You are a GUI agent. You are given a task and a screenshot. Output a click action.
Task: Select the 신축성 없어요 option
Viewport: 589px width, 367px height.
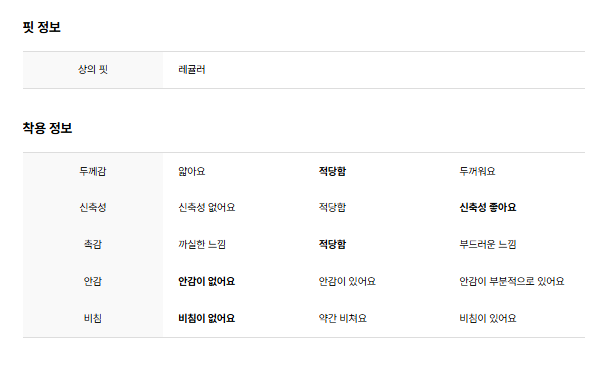(x=207, y=207)
